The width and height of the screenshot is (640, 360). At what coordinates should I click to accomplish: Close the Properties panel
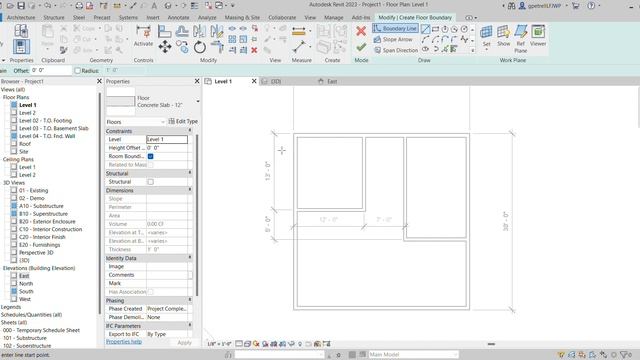click(197, 81)
